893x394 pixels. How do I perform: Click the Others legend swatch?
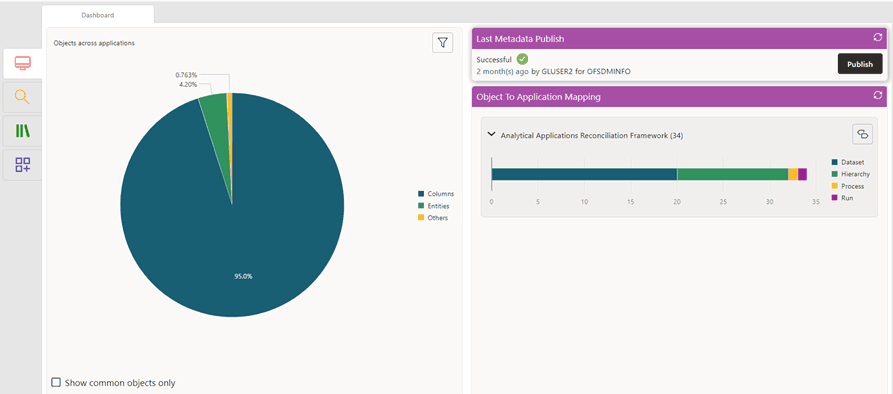[421, 217]
